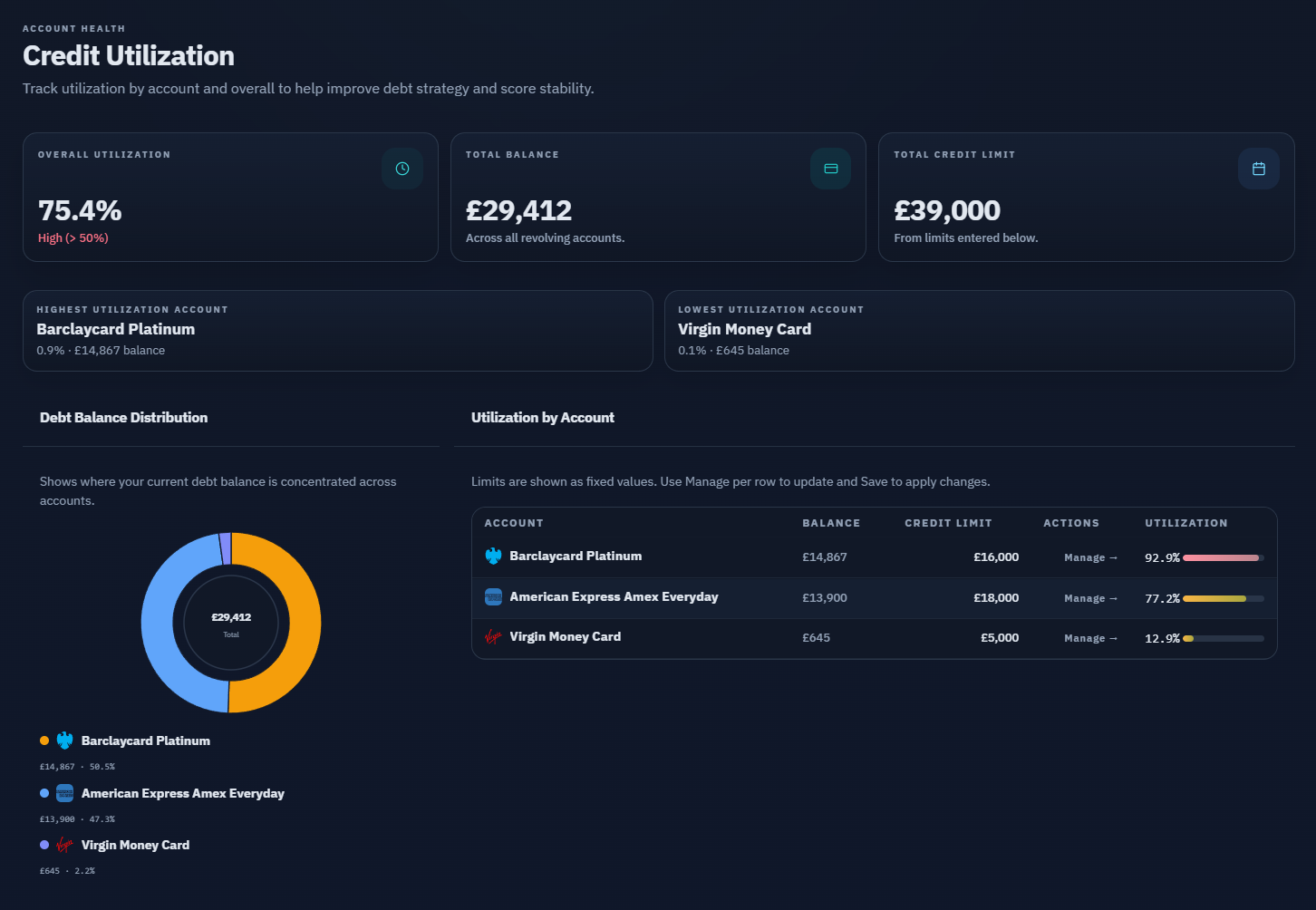The height and width of the screenshot is (910, 1316).
Task: Click the Utilization column header
Action: tap(1186, 523)
